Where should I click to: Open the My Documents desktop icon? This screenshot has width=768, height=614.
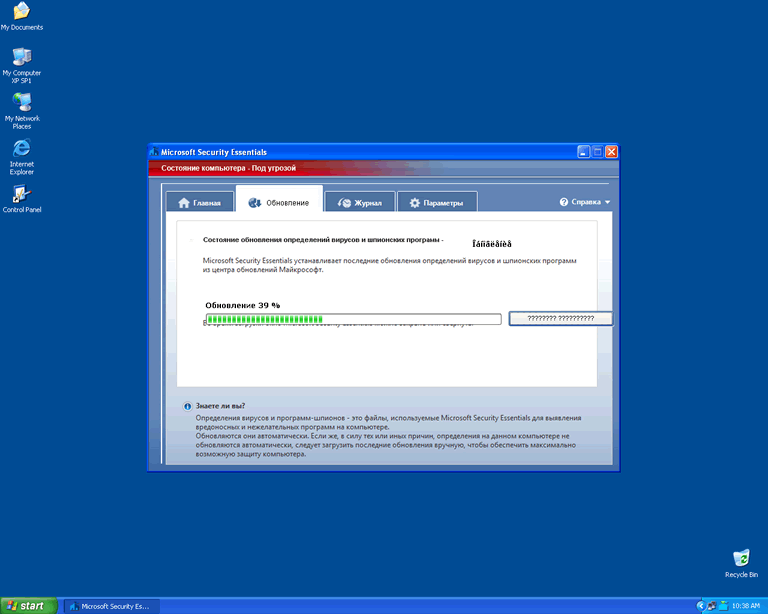(21, 12)
